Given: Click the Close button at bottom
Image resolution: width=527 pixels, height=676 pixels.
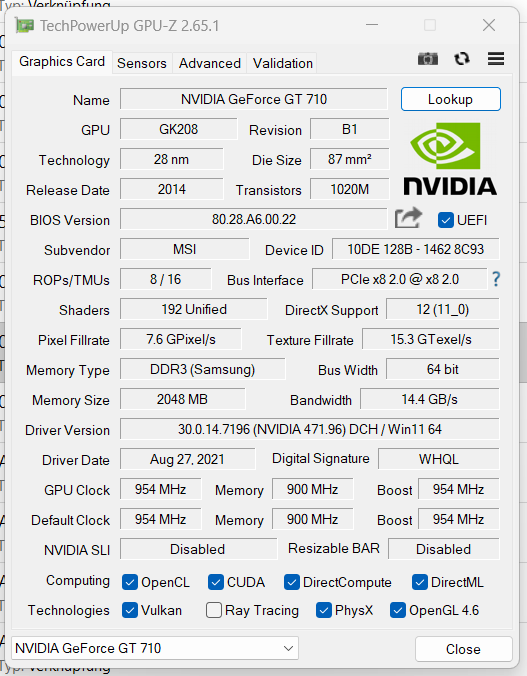Looking at the screenshot, I should pyautogui.click(x=464, y=649).
